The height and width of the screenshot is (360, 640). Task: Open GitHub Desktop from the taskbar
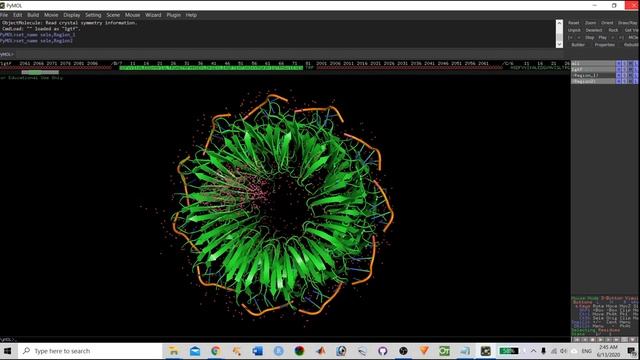coord(382,351)
